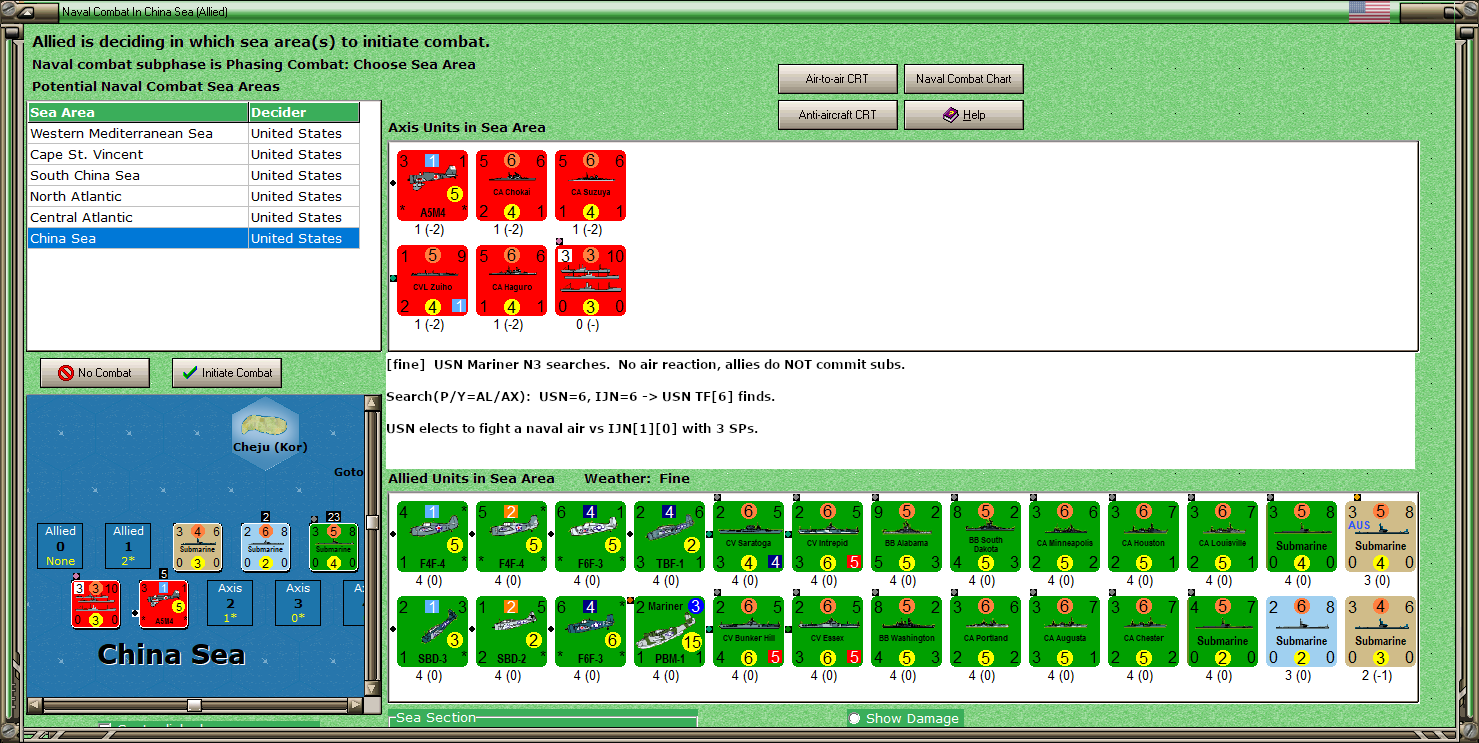Click the No Combat button
This screenshot has height=743, width=1479.
pos(94,373)
